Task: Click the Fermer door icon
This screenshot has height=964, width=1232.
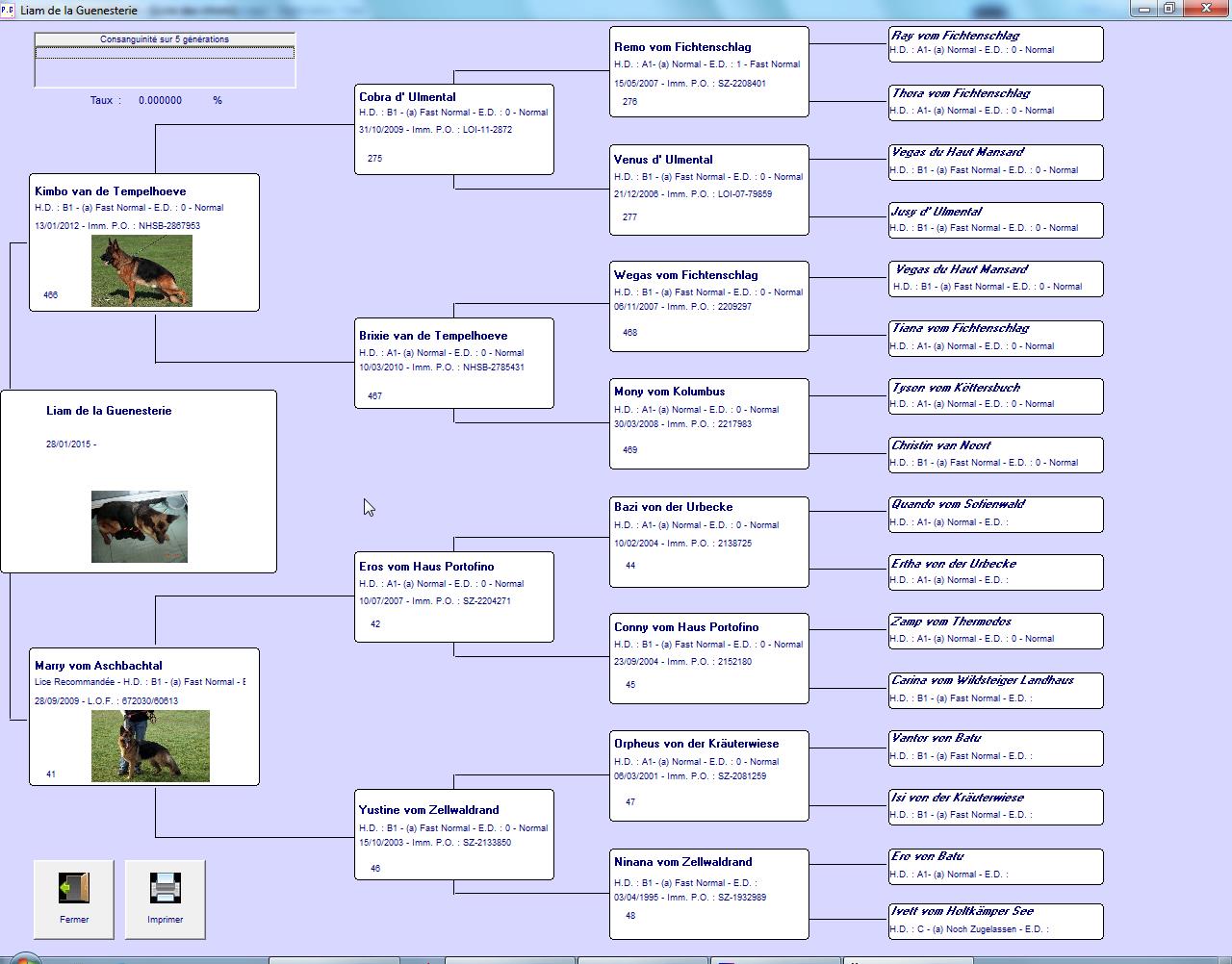Action: pyautogui.click(x=73, y=887)
